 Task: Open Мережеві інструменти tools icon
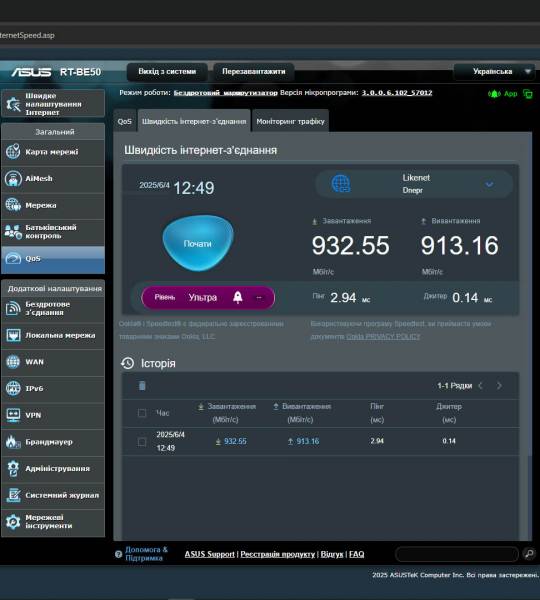tap(13, 522)
